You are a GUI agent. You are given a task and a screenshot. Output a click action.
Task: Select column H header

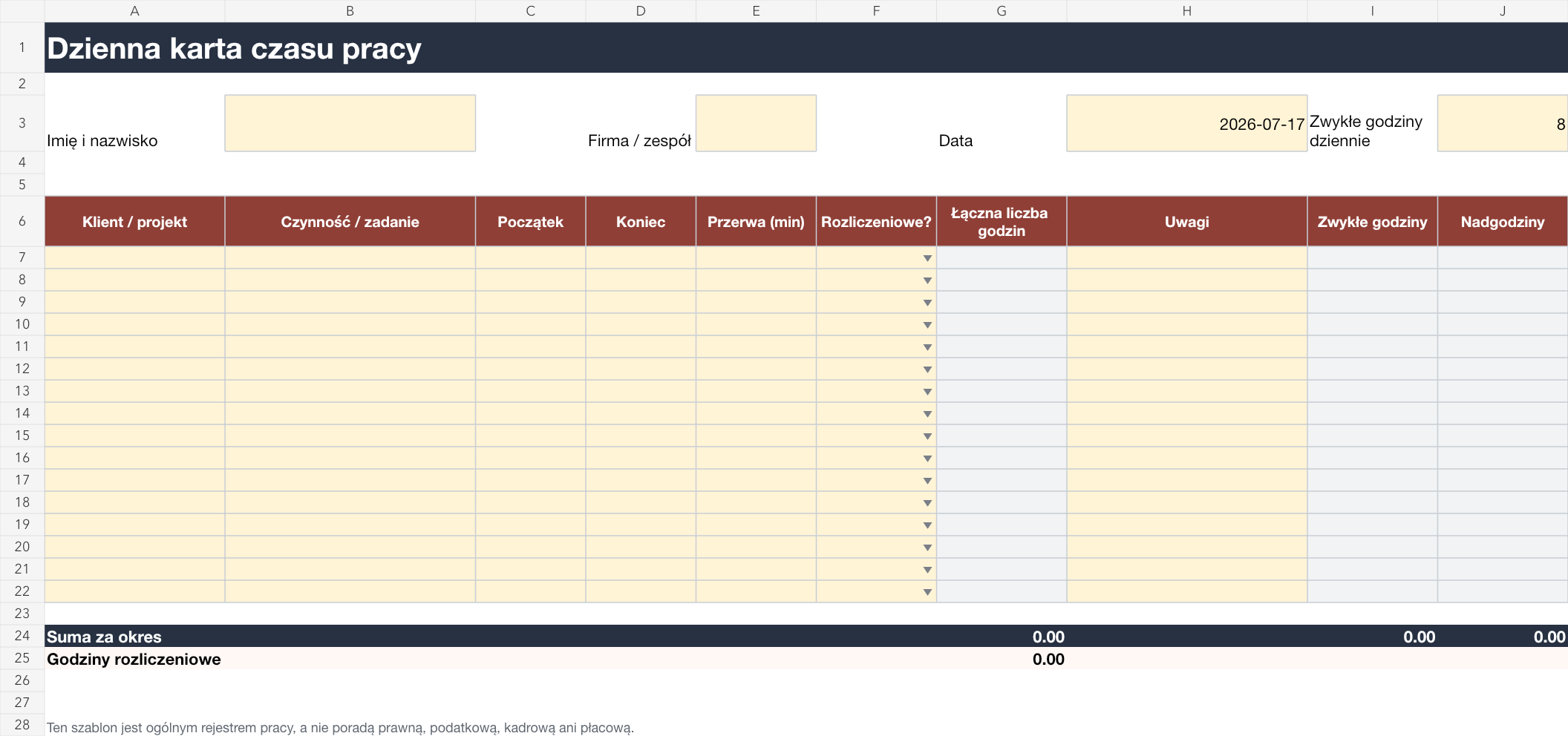click(x=1186, y=11)
